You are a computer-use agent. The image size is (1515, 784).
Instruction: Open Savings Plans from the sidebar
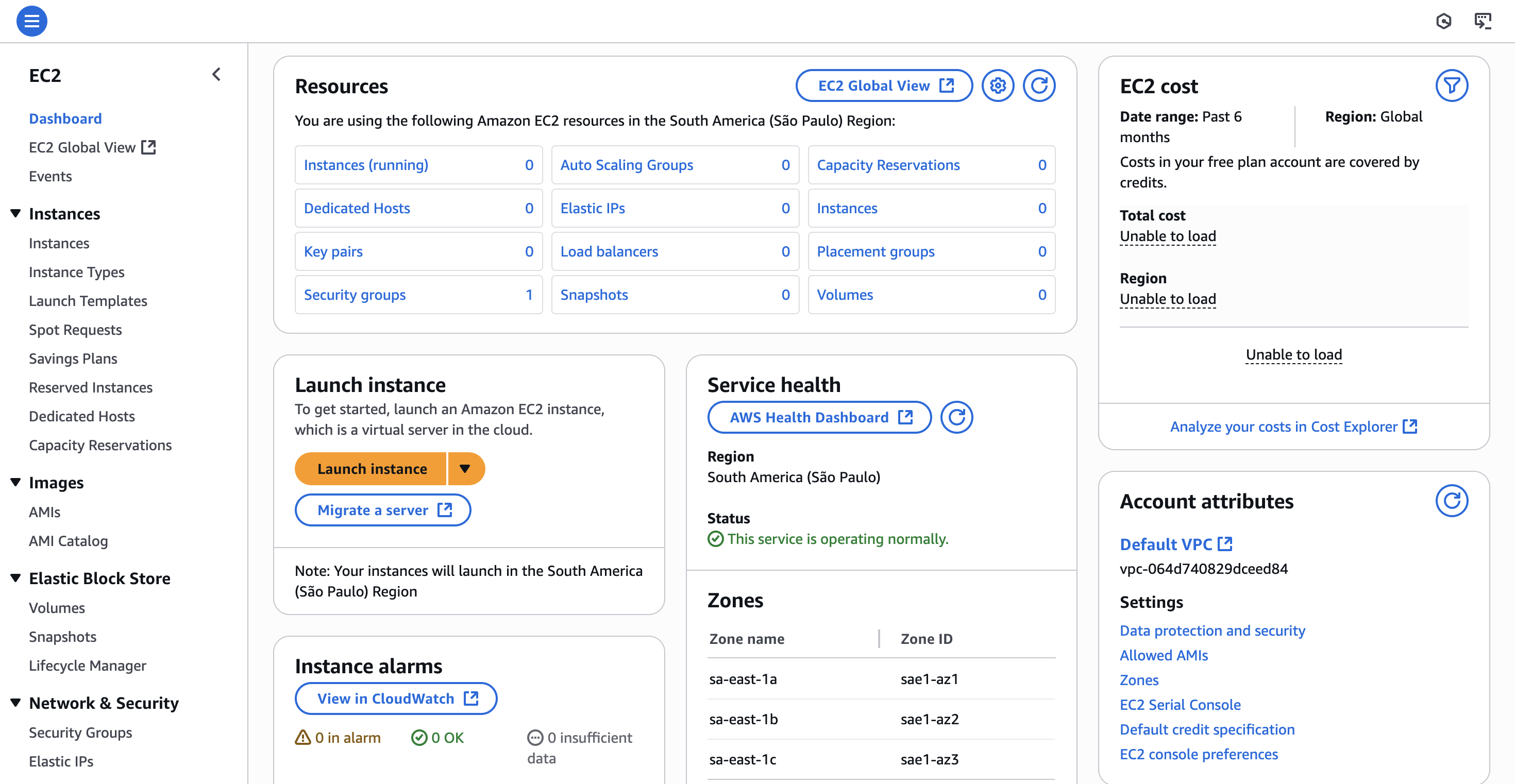73,359
